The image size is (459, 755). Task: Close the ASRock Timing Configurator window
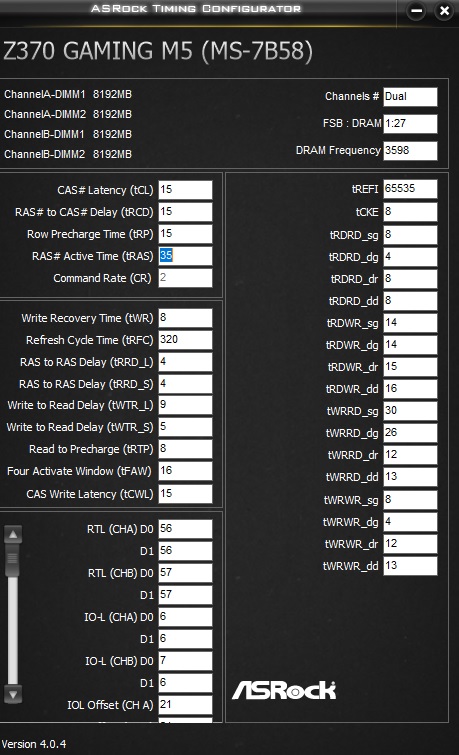point(444,10)
